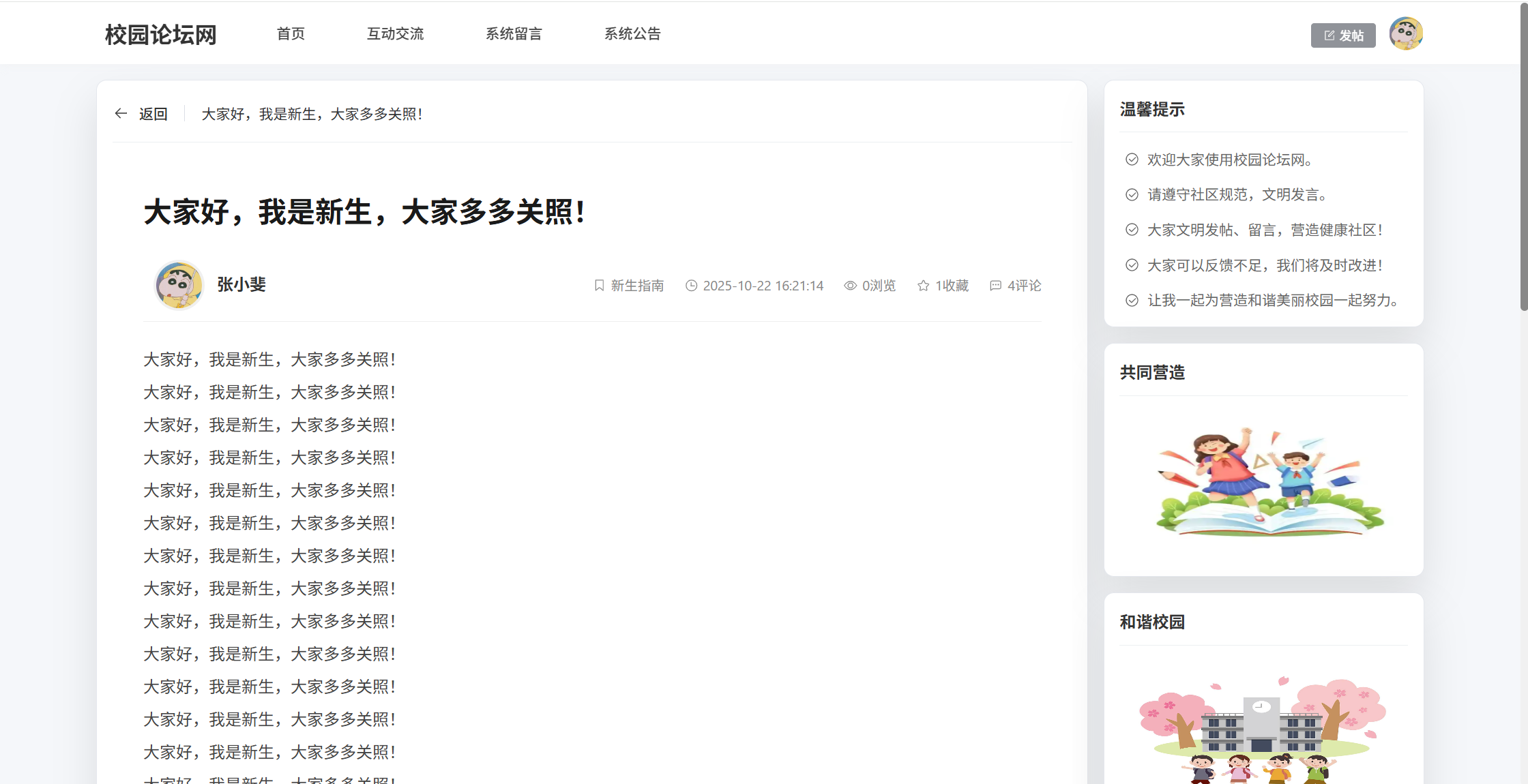Open the 首页 navigation item
The height and width of the screenshot is (784, 1528).
point(291,34)
